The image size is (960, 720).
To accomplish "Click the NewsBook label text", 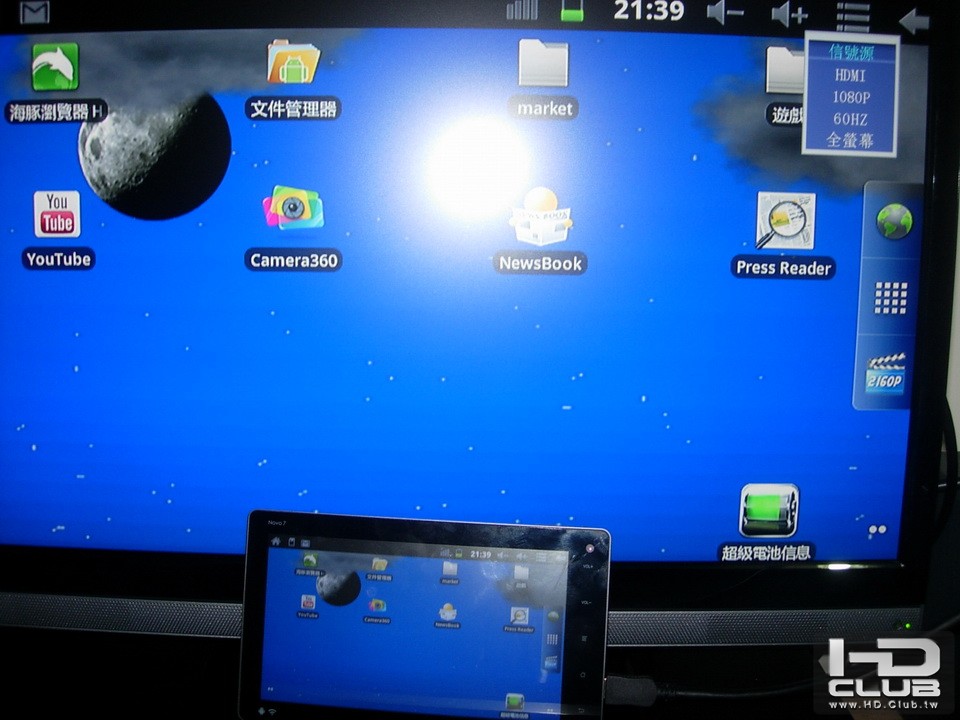I will [540, 263].
